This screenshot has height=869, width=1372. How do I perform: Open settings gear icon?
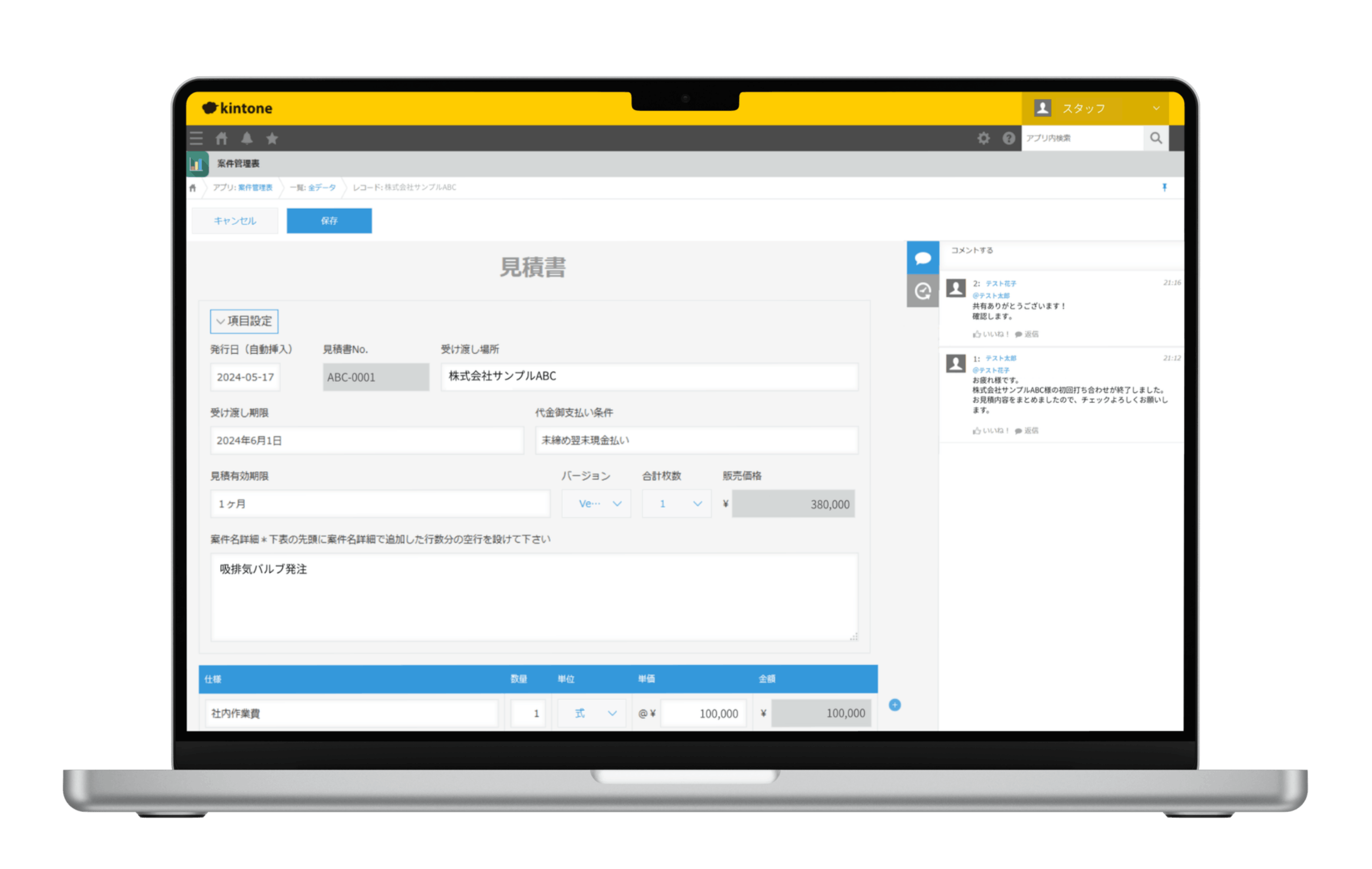[x=983, y=139]
